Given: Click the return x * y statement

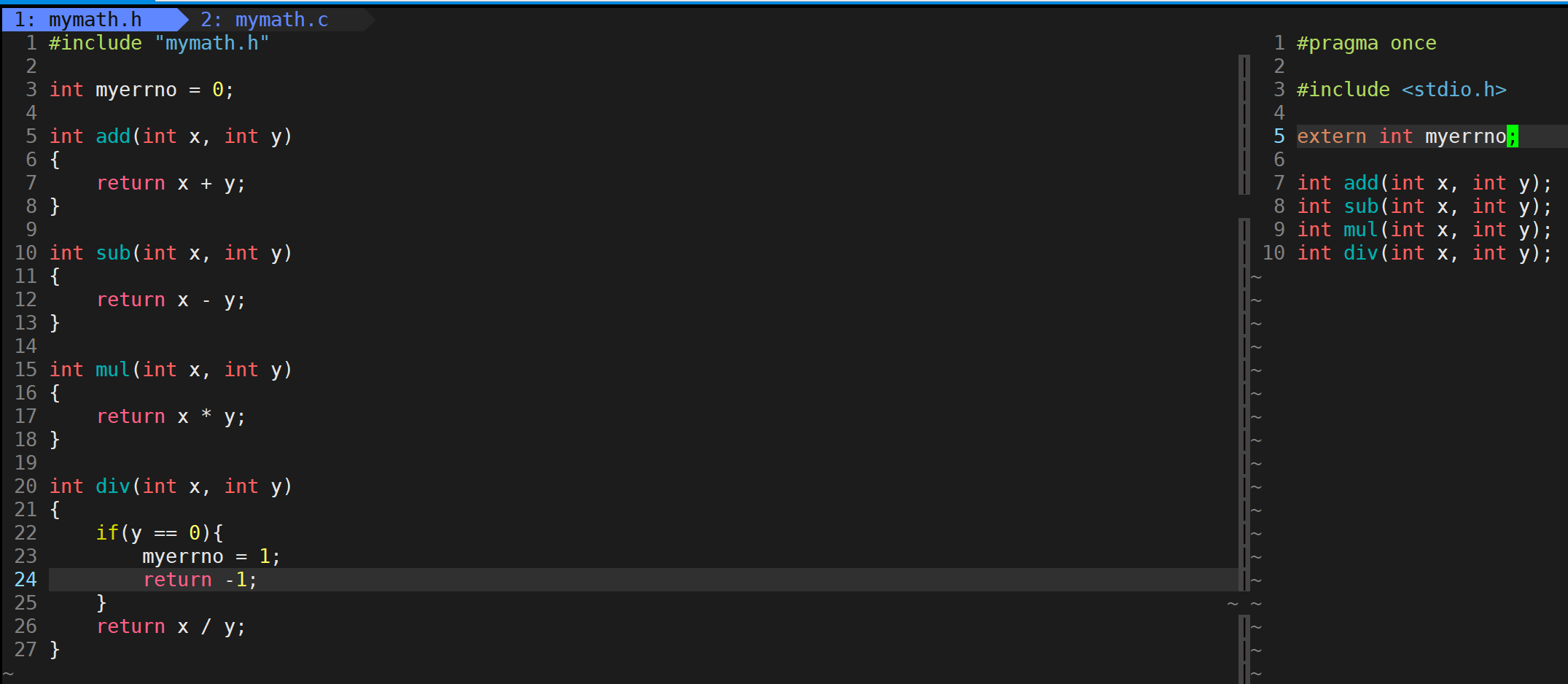Looking at the screenshot, I should pyautogui.click(x=171, y=416).
